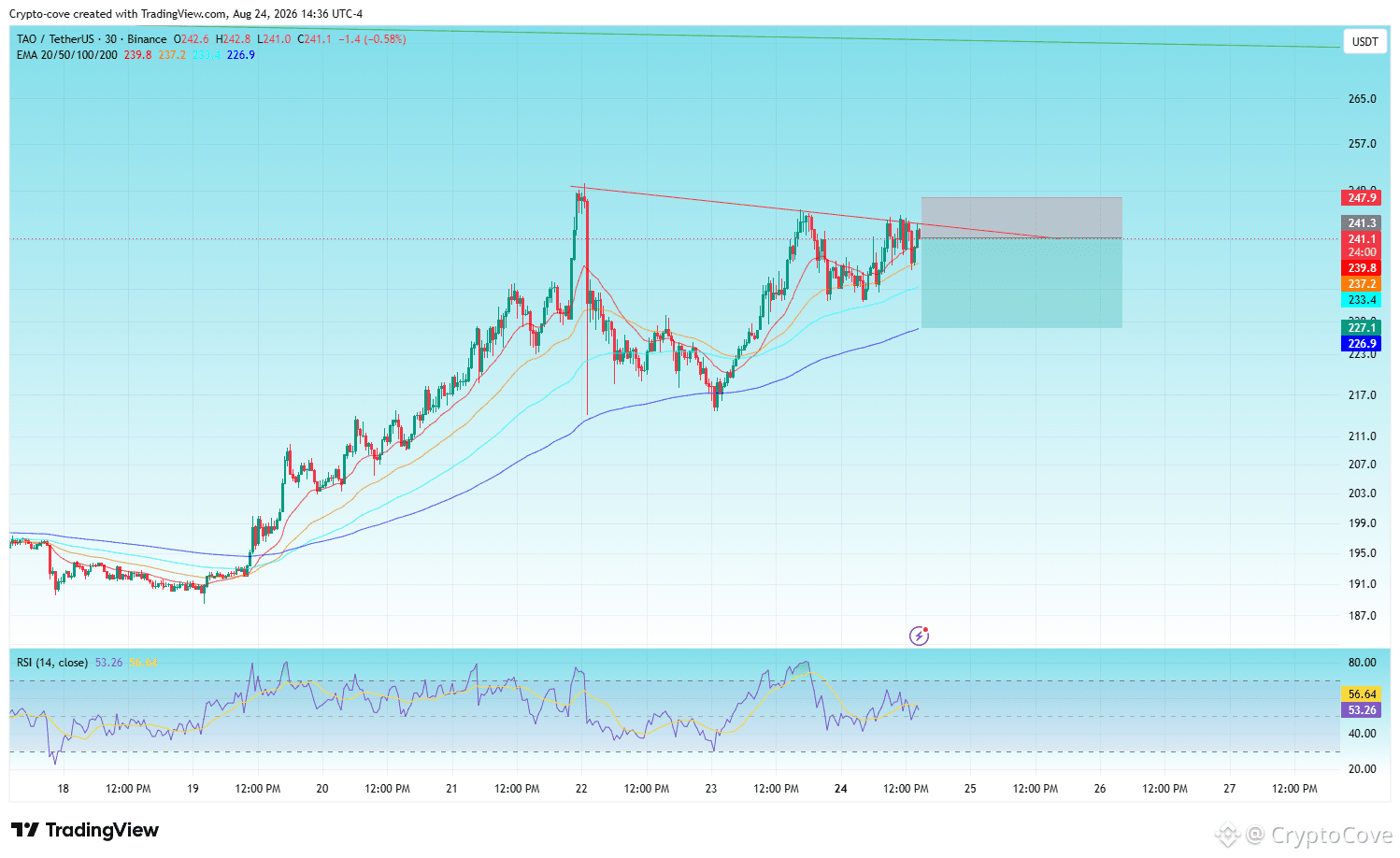Image resolution: width=1400 pixels, height=858 pixels.
Task: Click the 265.0 price axis label
Action: tap(1362, 99)
